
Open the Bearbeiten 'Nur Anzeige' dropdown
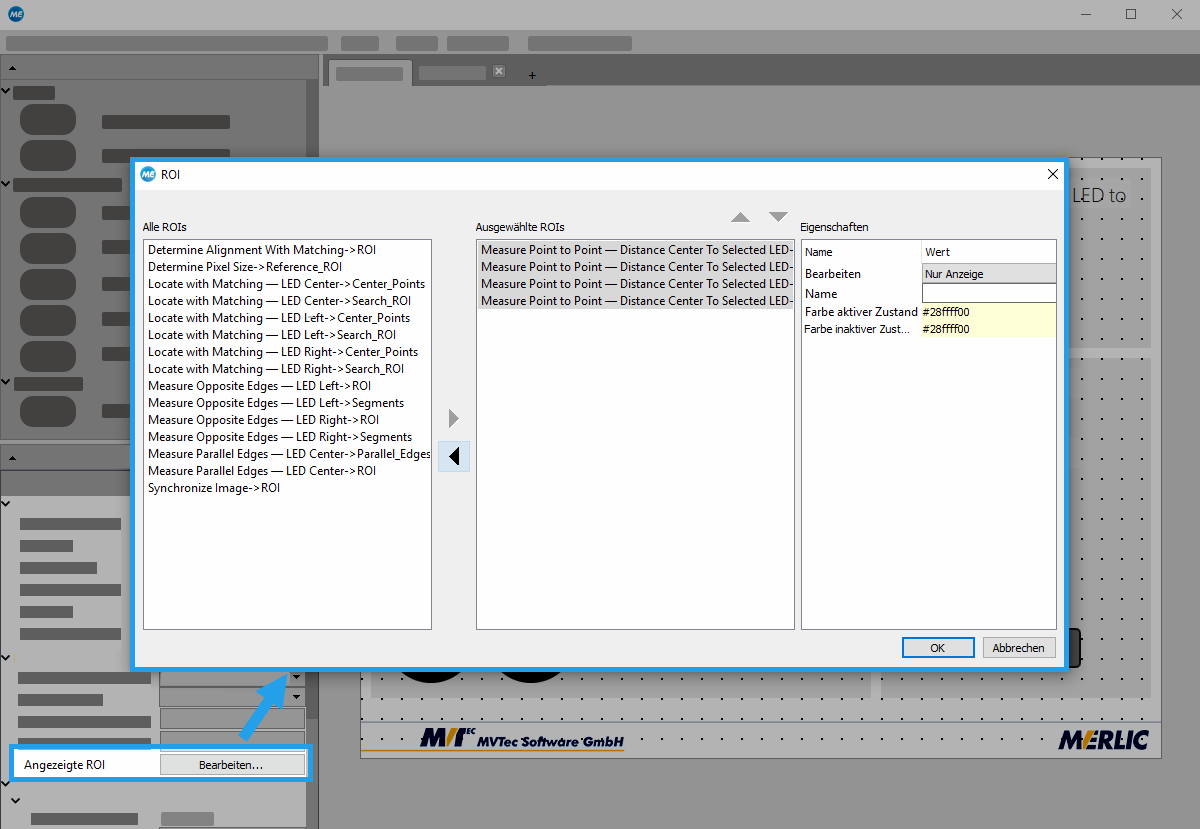click(988, 273)
